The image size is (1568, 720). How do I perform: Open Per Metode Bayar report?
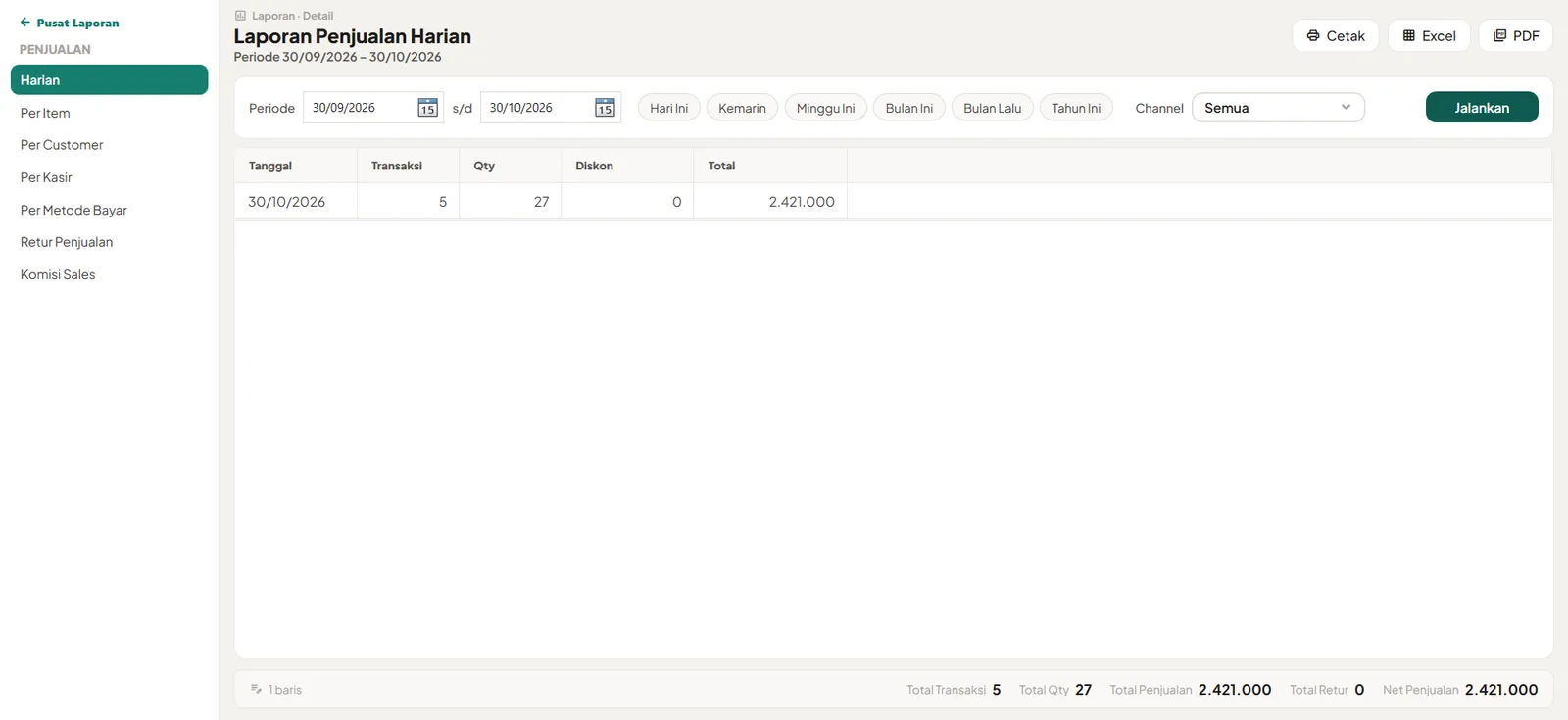[73, 210]
